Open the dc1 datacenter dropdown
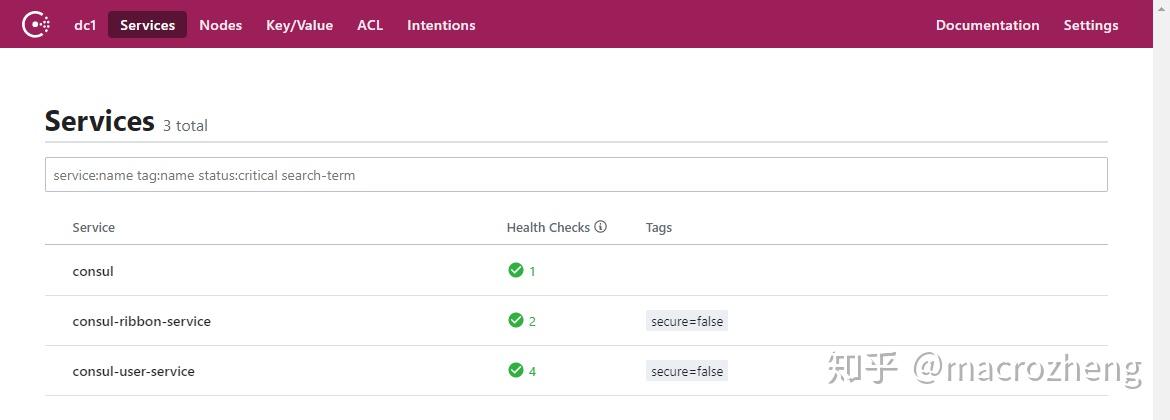The width and height of the screenshot is (1170, 420). [85, 25]
